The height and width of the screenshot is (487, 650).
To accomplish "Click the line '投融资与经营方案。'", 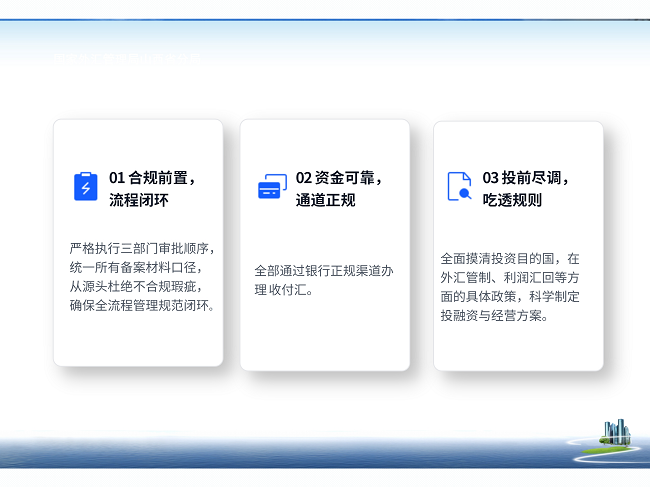I will tap(494, 316).
